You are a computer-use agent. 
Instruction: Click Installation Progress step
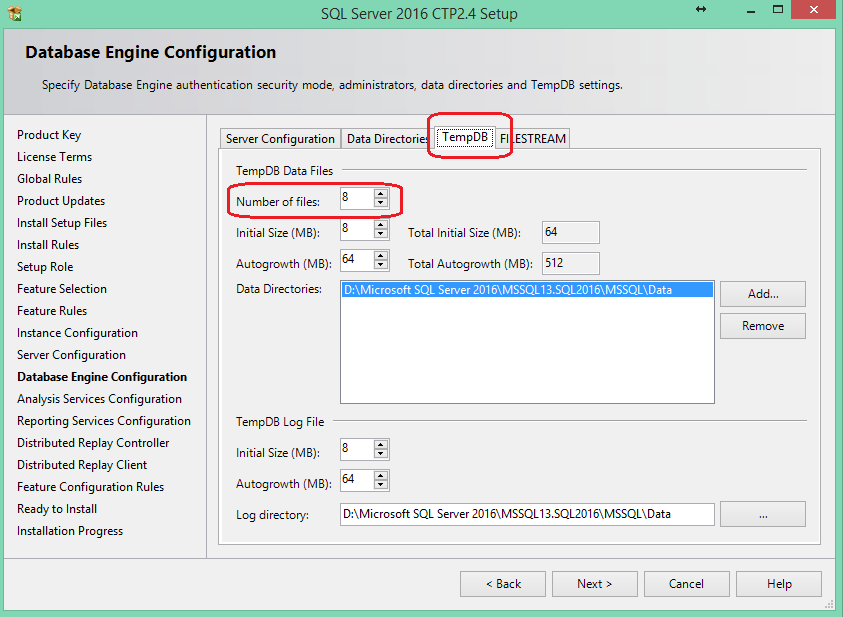[x=70, y=532]
